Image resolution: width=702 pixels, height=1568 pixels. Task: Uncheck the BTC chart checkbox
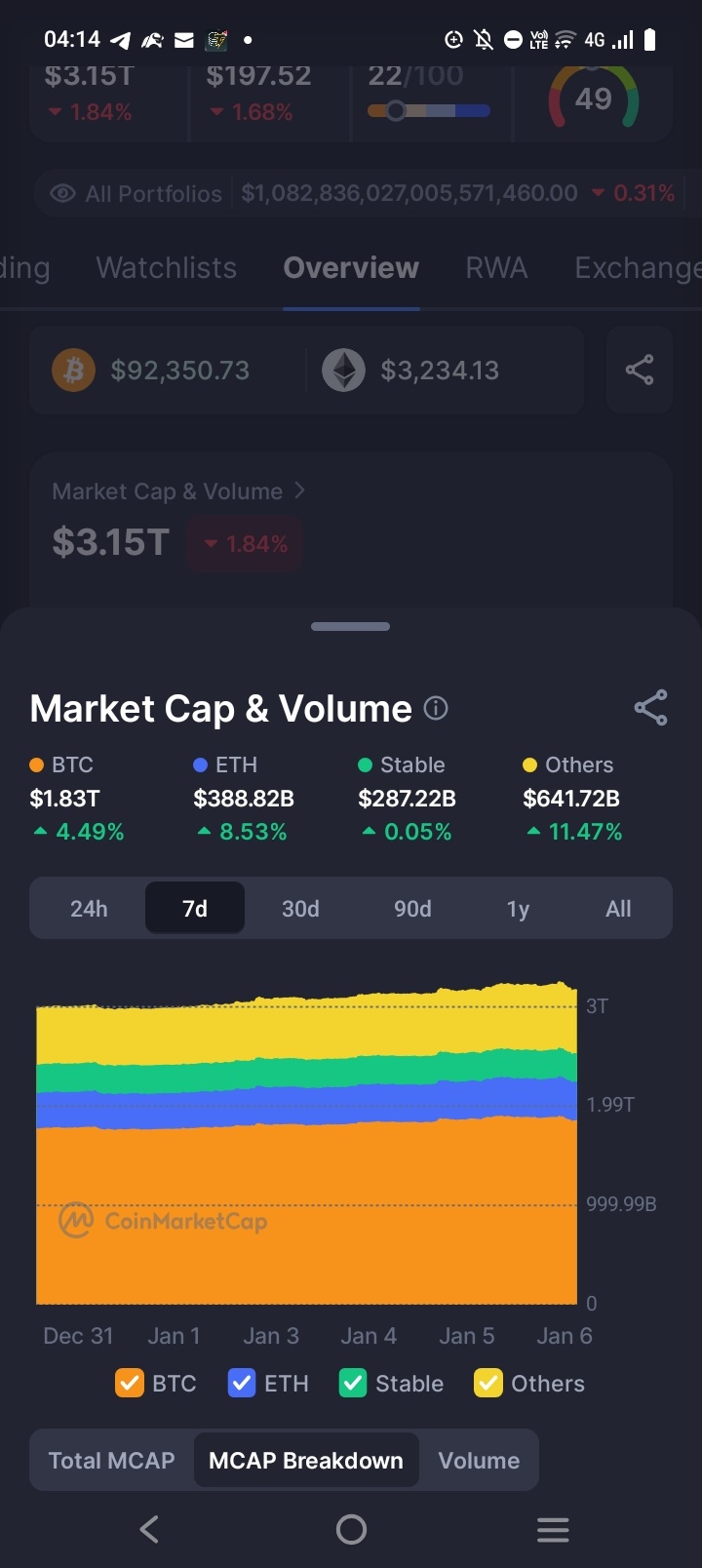(x=130, y=1383)
